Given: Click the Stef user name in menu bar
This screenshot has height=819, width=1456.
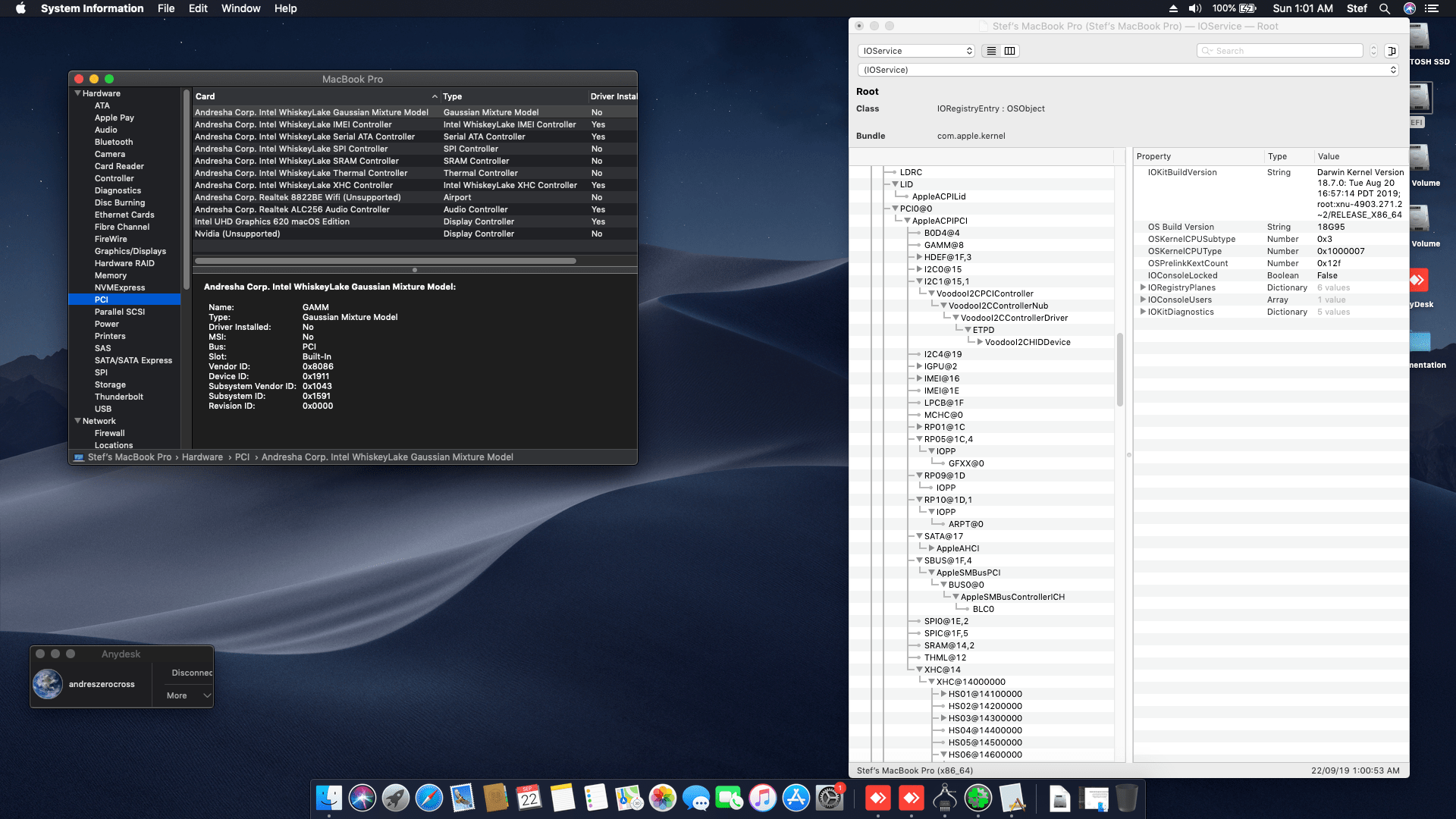Looking at the screenshot, I should click(x=1357, y=8).
